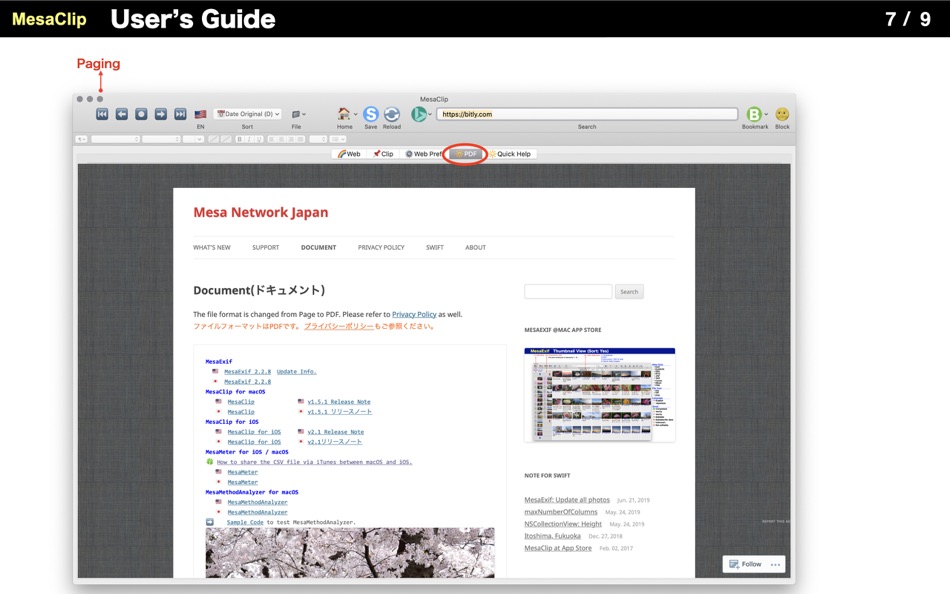Jump to the last page button

(180, 114)
